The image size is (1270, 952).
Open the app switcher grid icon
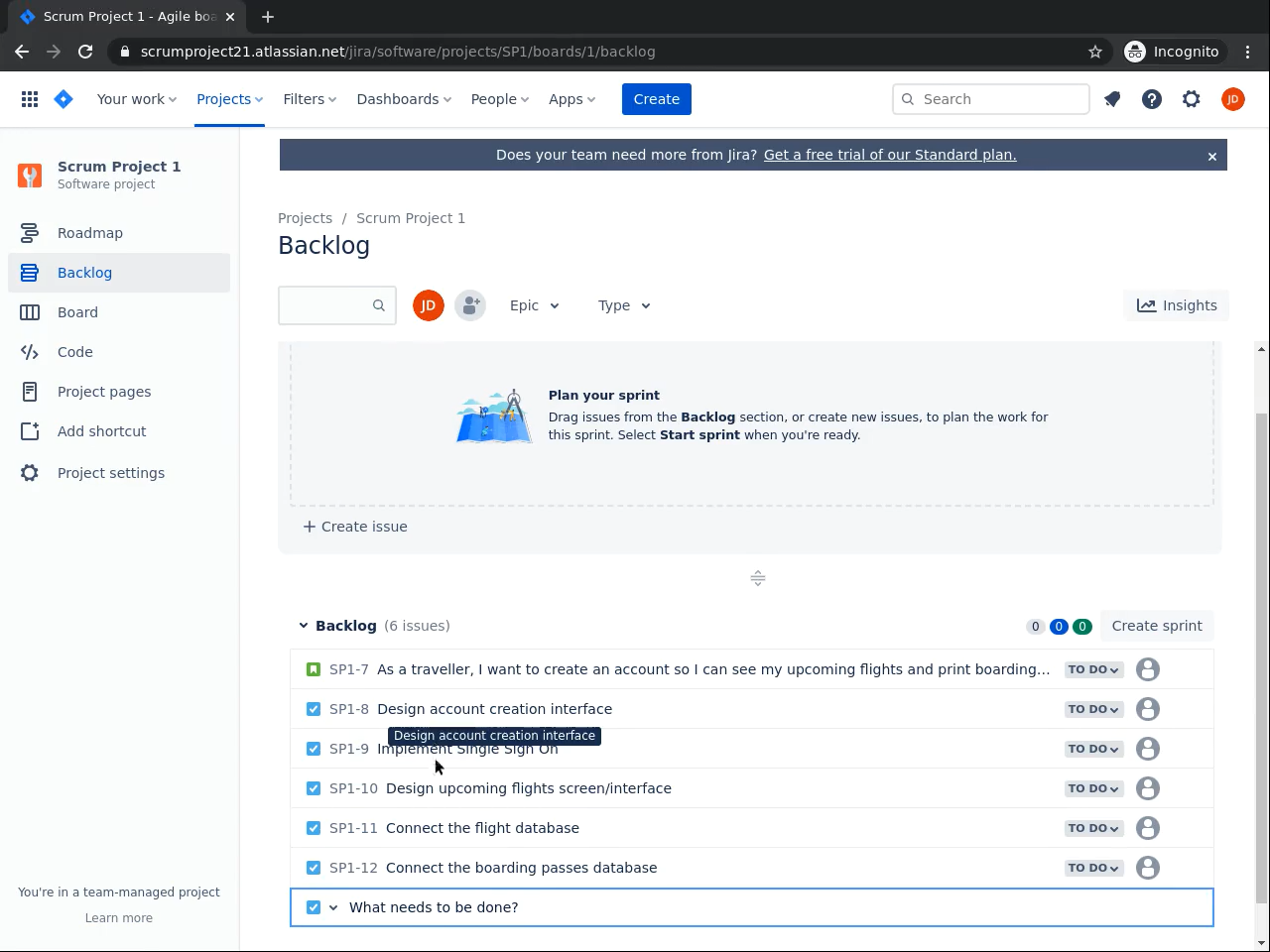point(30,99)
